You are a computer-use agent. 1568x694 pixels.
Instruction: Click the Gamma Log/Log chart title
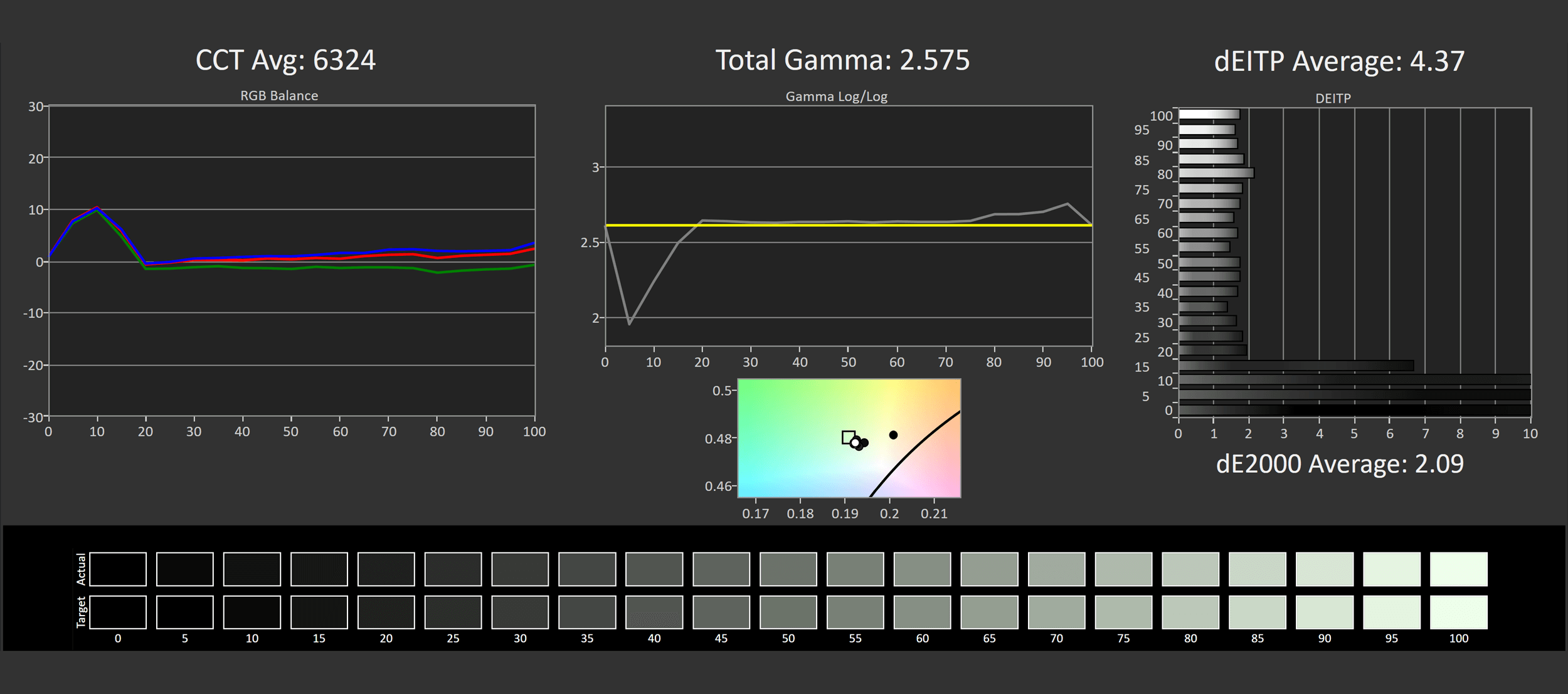point(836,97)
